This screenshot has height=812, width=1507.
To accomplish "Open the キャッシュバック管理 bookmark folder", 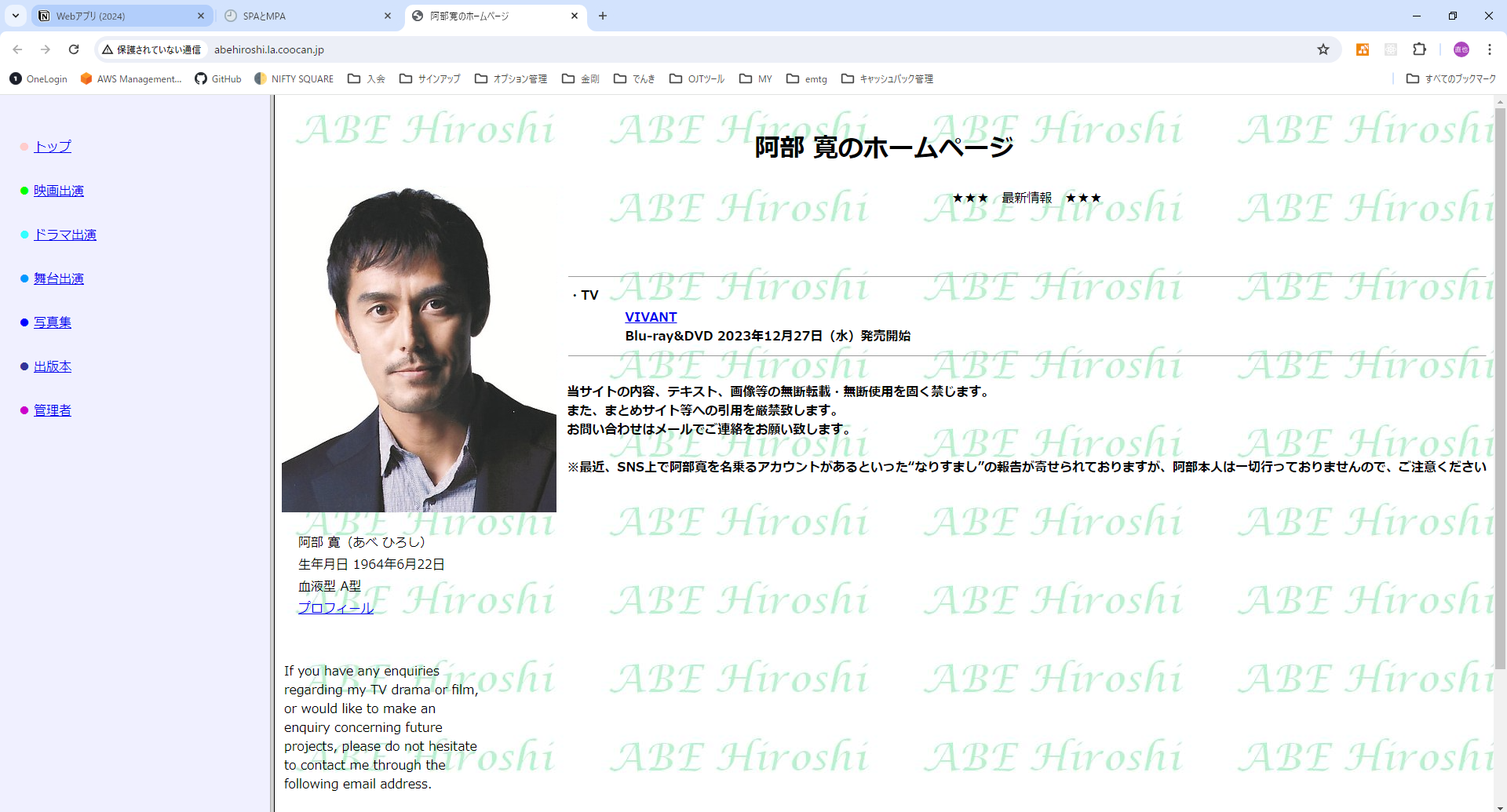I will 888,78.
